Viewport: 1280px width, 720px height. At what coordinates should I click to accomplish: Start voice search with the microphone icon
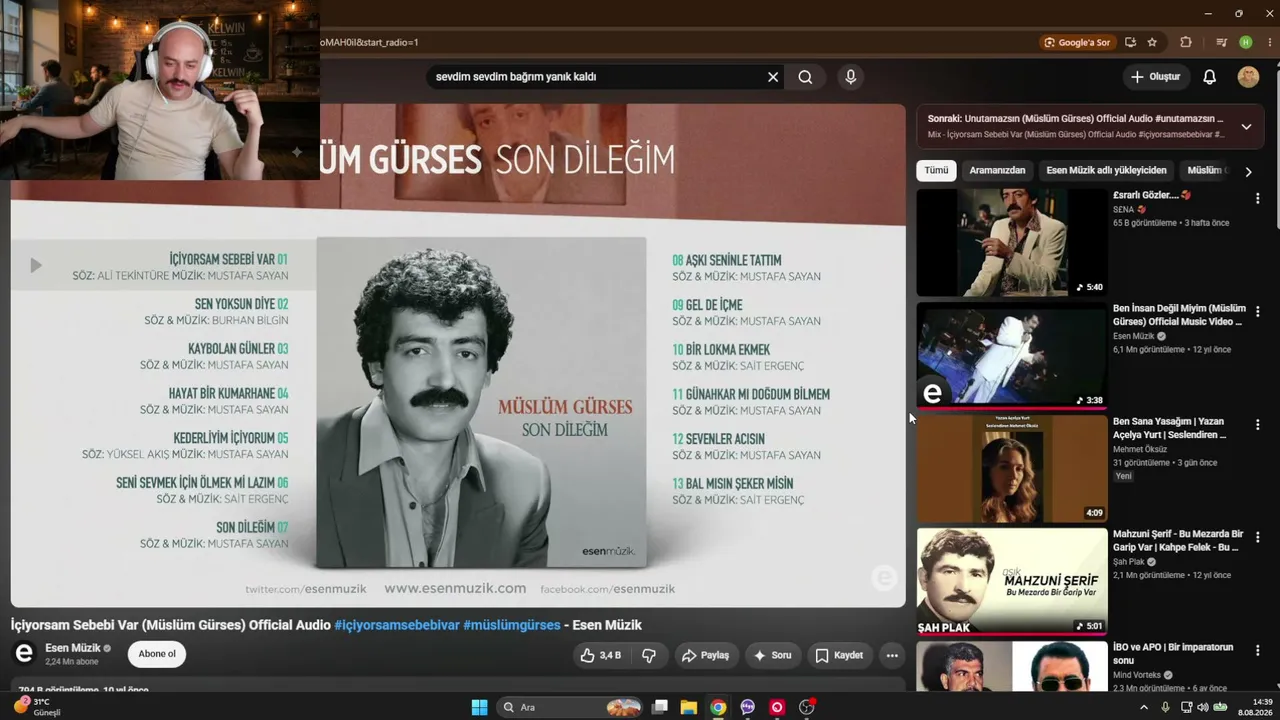coord(851,77)
